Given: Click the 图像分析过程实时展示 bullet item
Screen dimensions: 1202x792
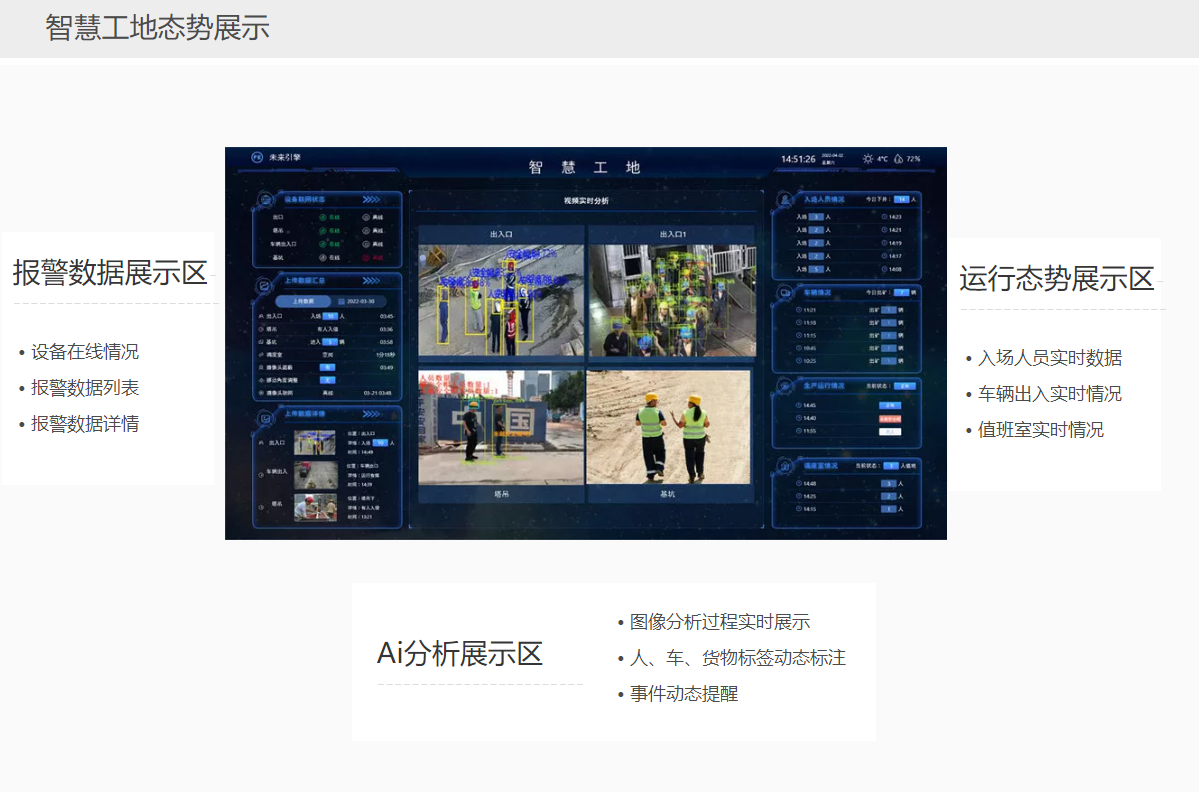Looking at the screenshot, I should pyautogui.click(x=720, y=622).
